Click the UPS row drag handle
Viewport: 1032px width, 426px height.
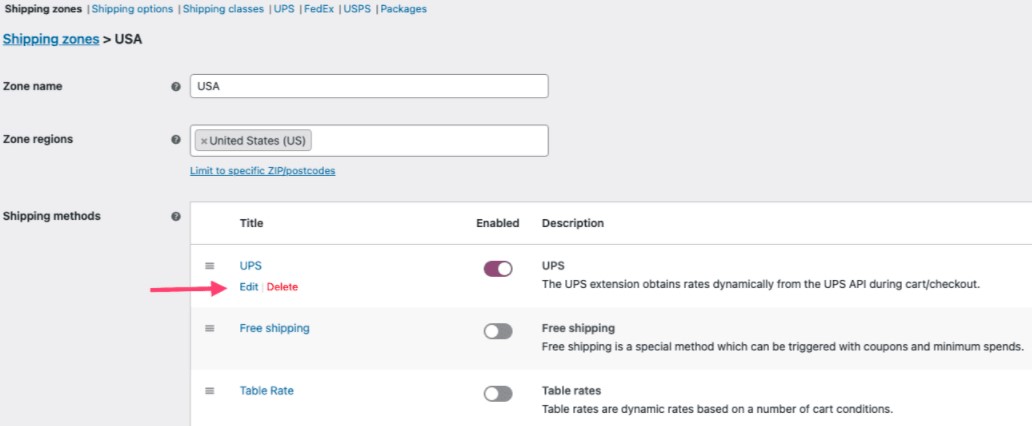[210, 266]
